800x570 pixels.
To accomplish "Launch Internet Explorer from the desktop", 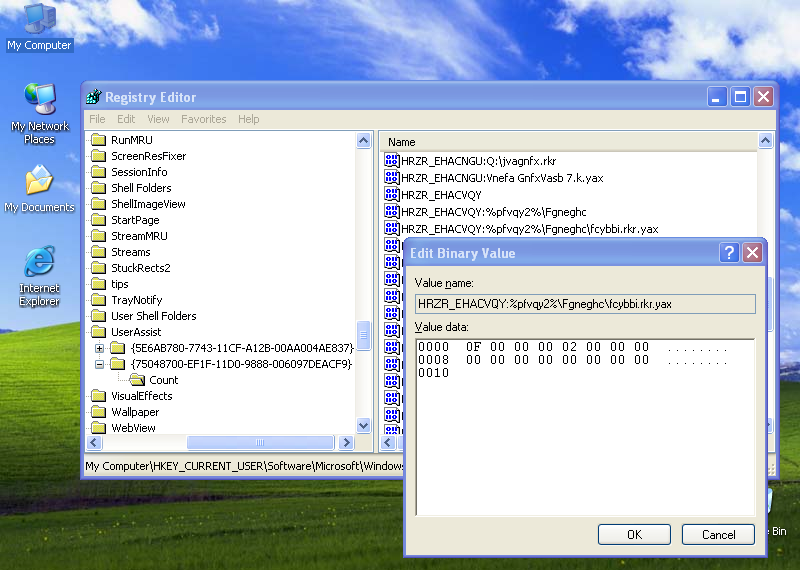I will (39, 276).
